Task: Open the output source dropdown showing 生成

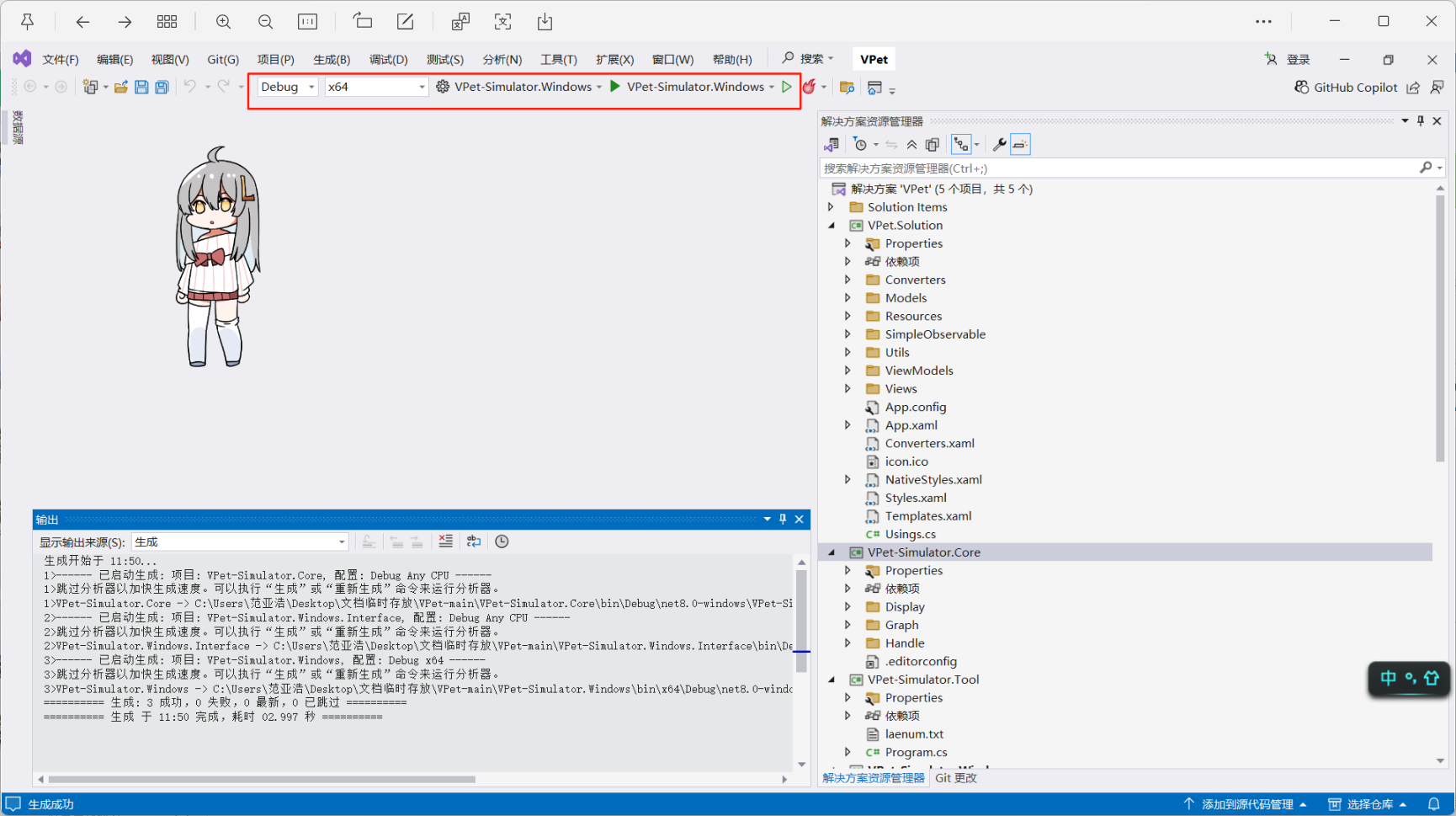Action: (240, 541)
